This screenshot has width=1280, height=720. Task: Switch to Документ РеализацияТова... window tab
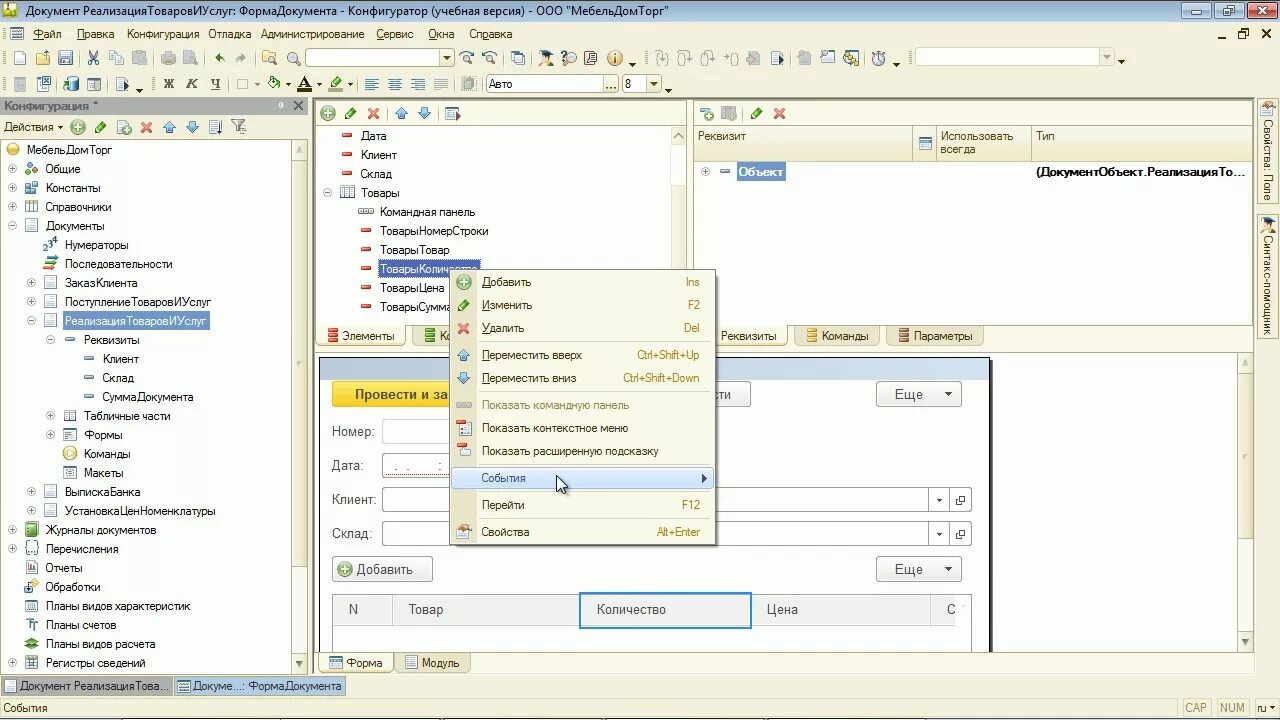[x=88, y=686]
